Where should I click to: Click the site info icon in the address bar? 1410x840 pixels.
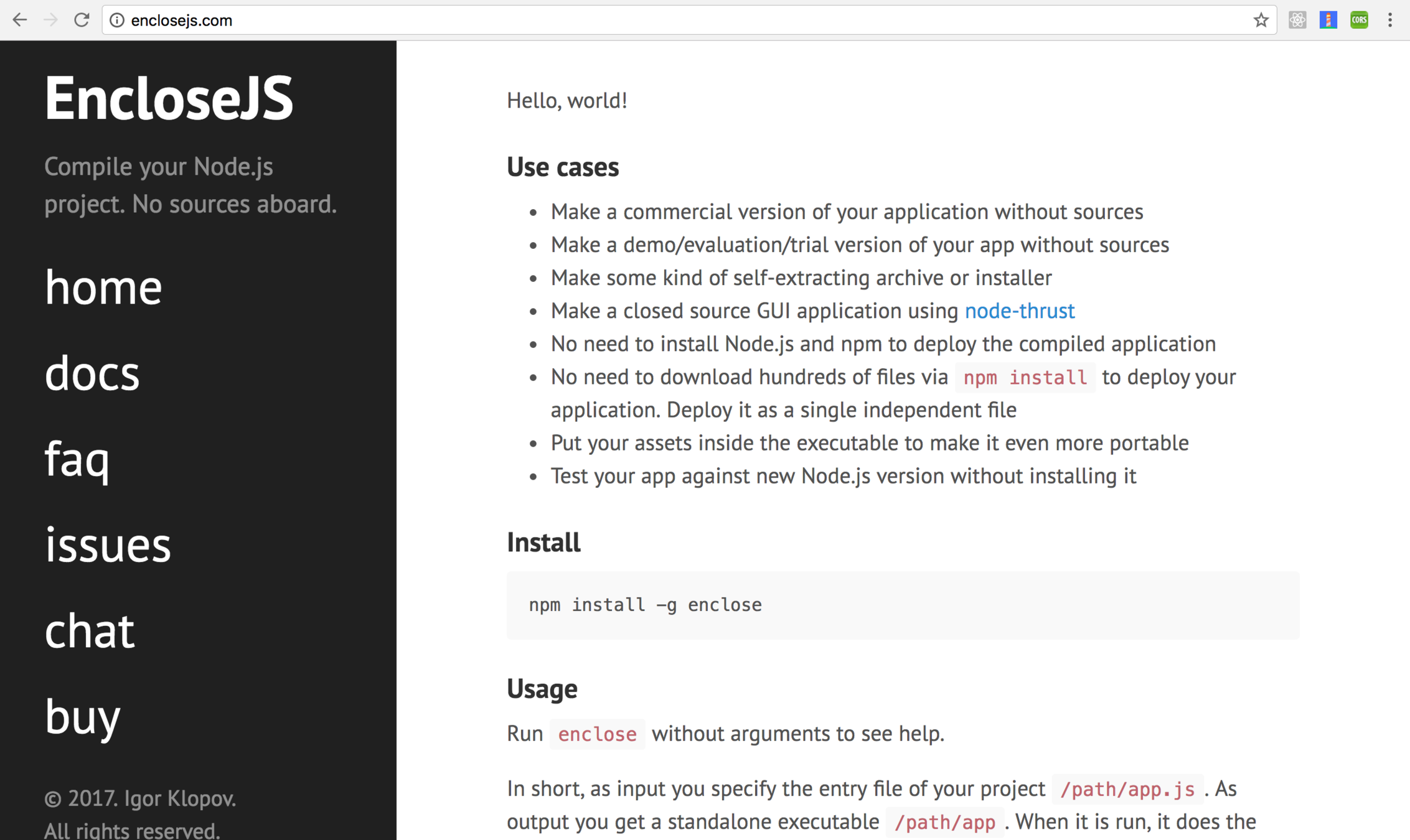click(116, 20)
